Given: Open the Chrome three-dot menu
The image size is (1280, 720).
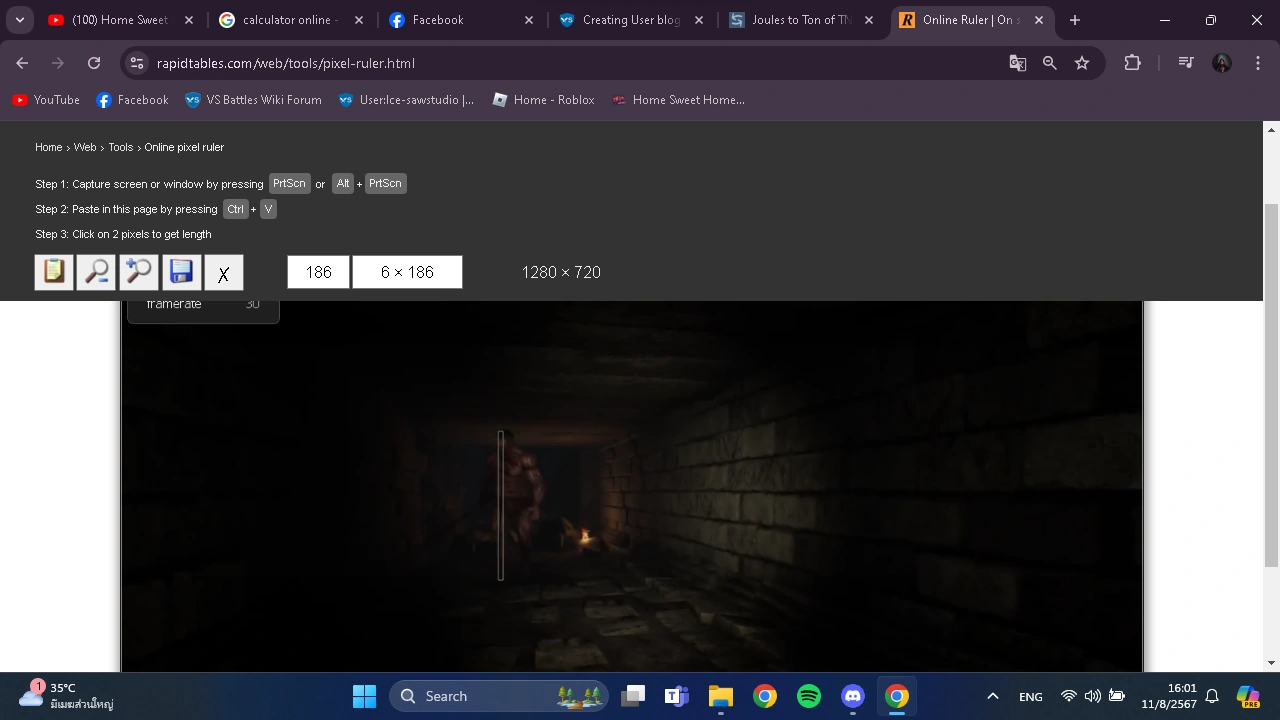Looking at the screenshot, I should point(1257,63).
